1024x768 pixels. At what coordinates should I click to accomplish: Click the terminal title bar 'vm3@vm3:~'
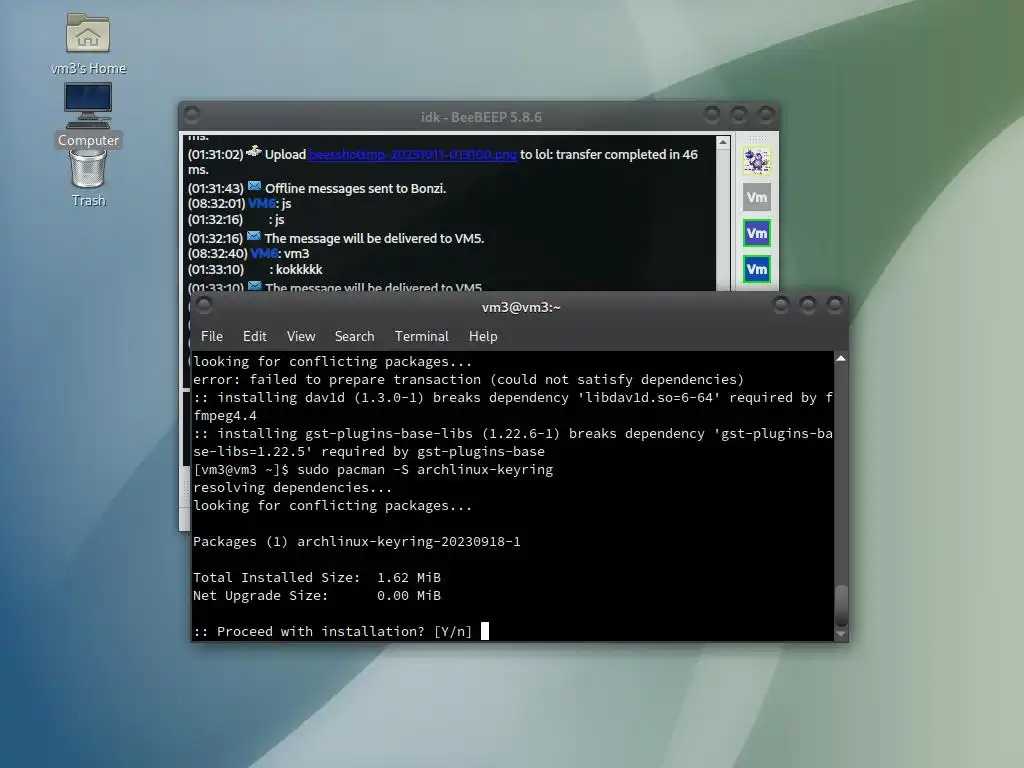(521, 308)
